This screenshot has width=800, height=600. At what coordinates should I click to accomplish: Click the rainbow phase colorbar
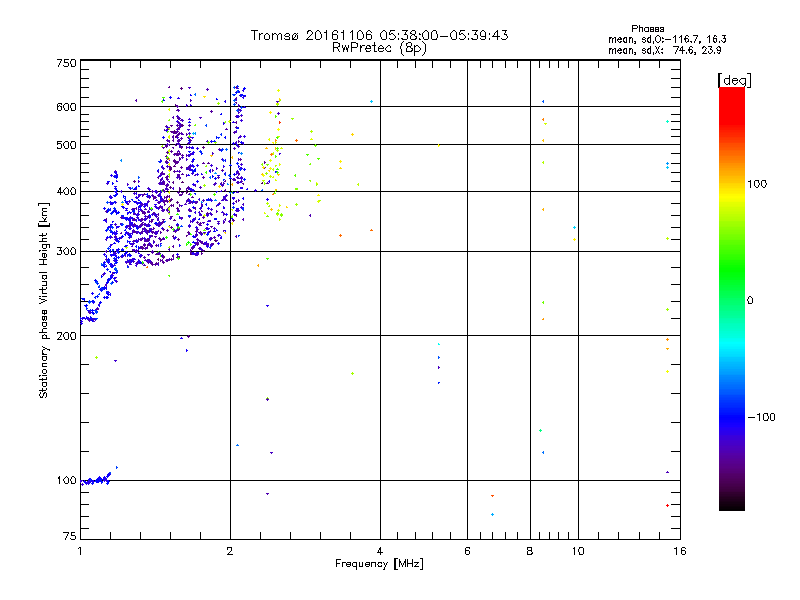coord(732,298)
